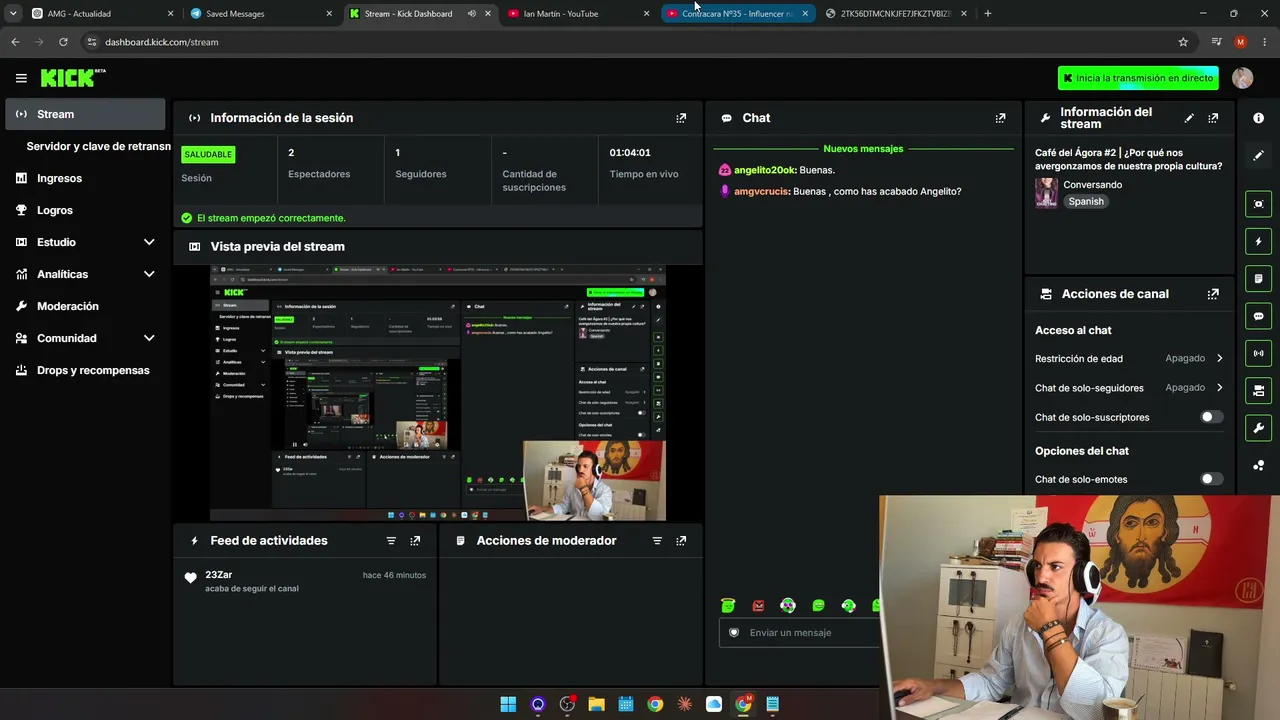Click Inicia la transmisión en directo button
The image size is (1280, 720).
(1138, 78)
